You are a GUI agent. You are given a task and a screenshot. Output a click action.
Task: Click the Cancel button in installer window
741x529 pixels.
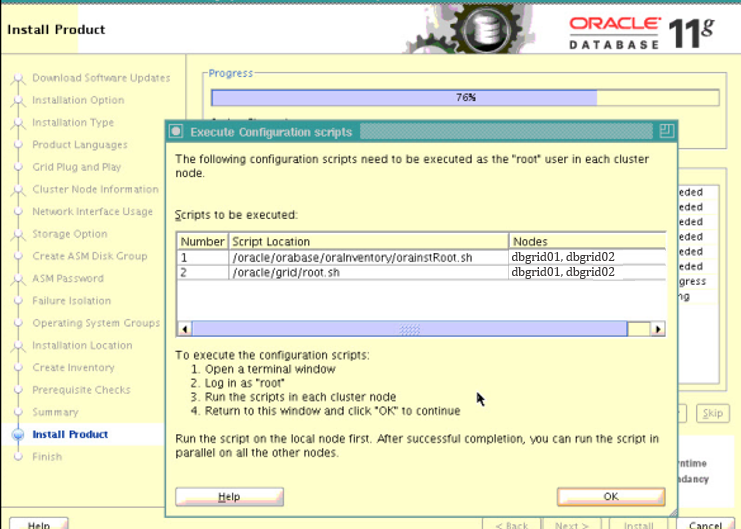pyautogui.click(x=705, y=524)
